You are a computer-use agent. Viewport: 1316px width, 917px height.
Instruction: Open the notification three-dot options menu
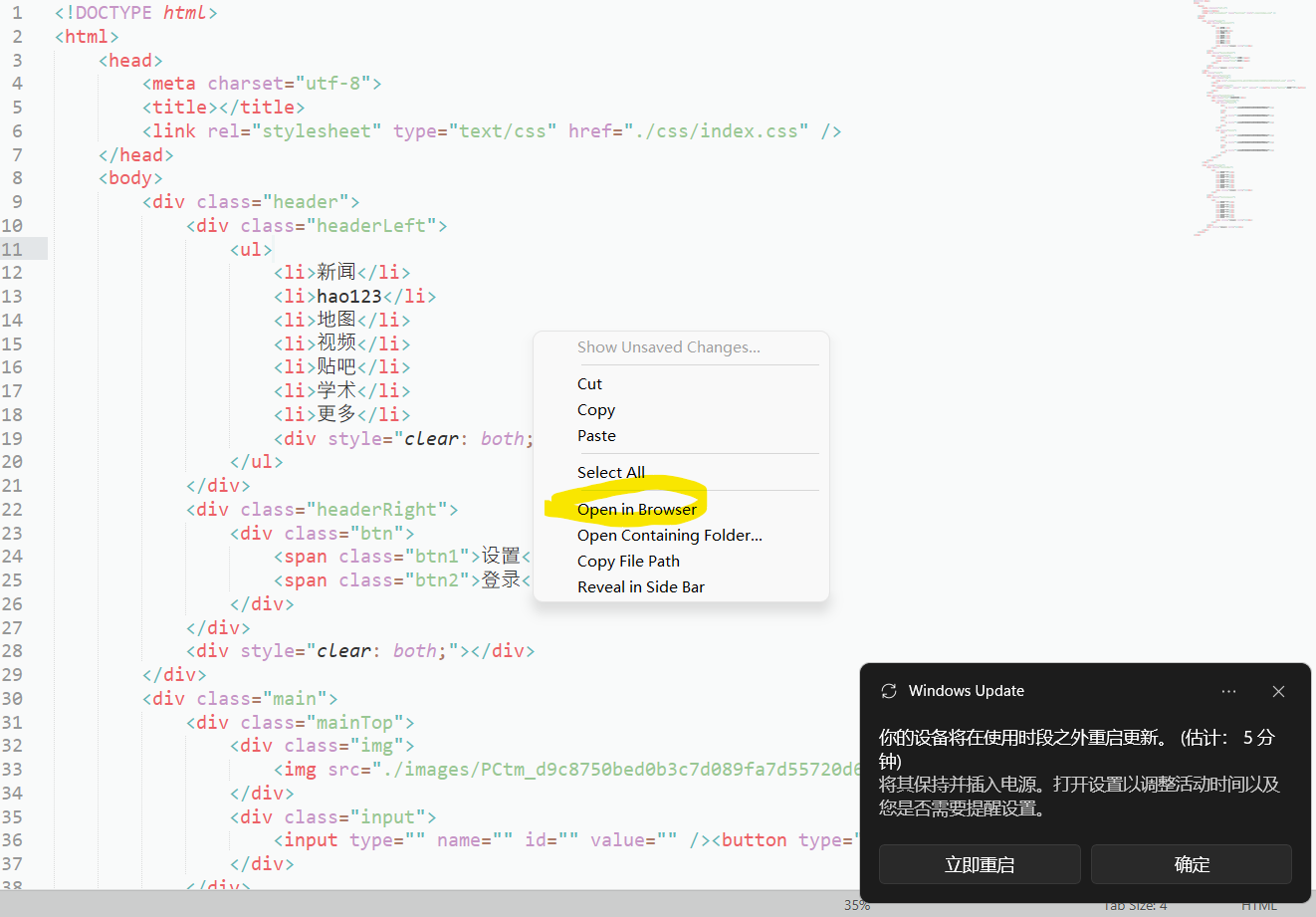point(1228,691)
